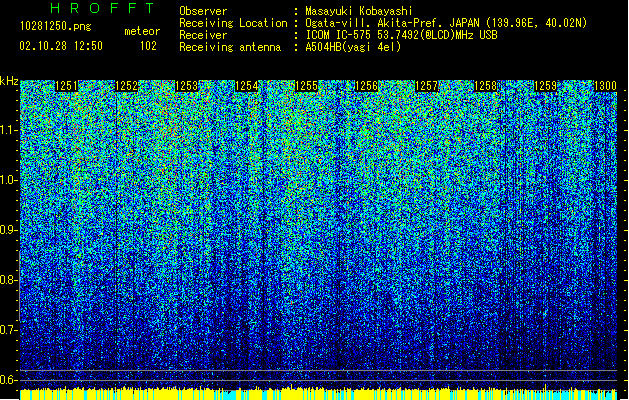Click the 0.8 kHz axis label
The height and width of the screenshot is (400, 629).
pos(8,280)
